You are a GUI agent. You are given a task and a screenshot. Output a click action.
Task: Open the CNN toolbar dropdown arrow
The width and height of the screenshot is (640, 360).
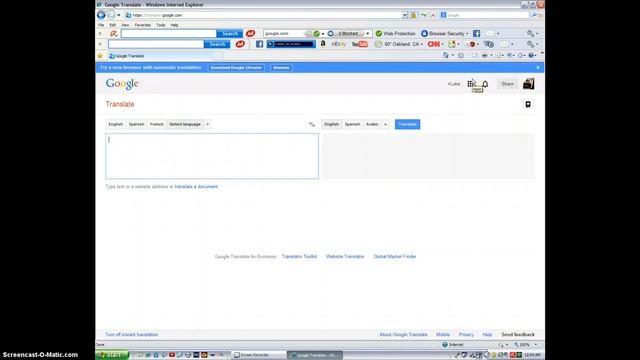click(442, 44)
